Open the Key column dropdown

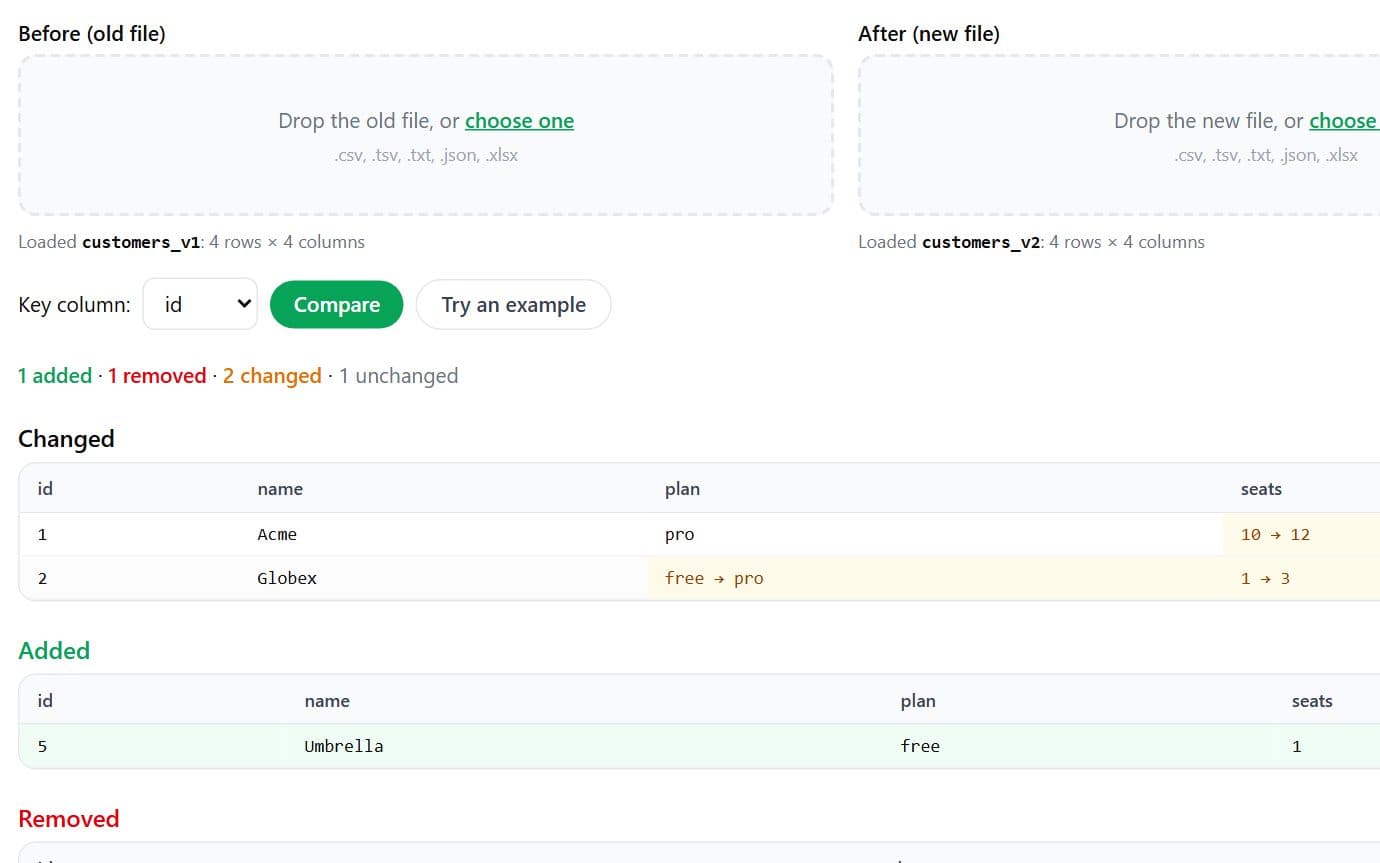click(200, 304)
